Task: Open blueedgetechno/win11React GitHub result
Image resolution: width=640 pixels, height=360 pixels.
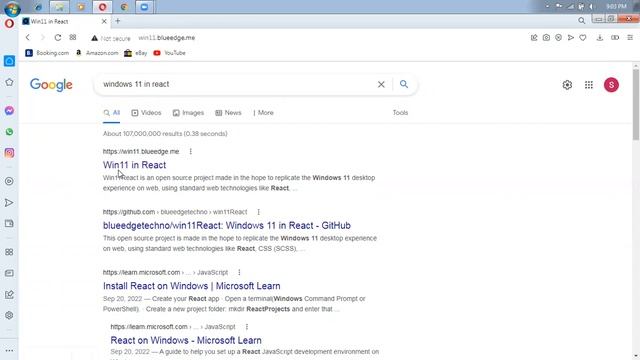Action: (227, 225)
